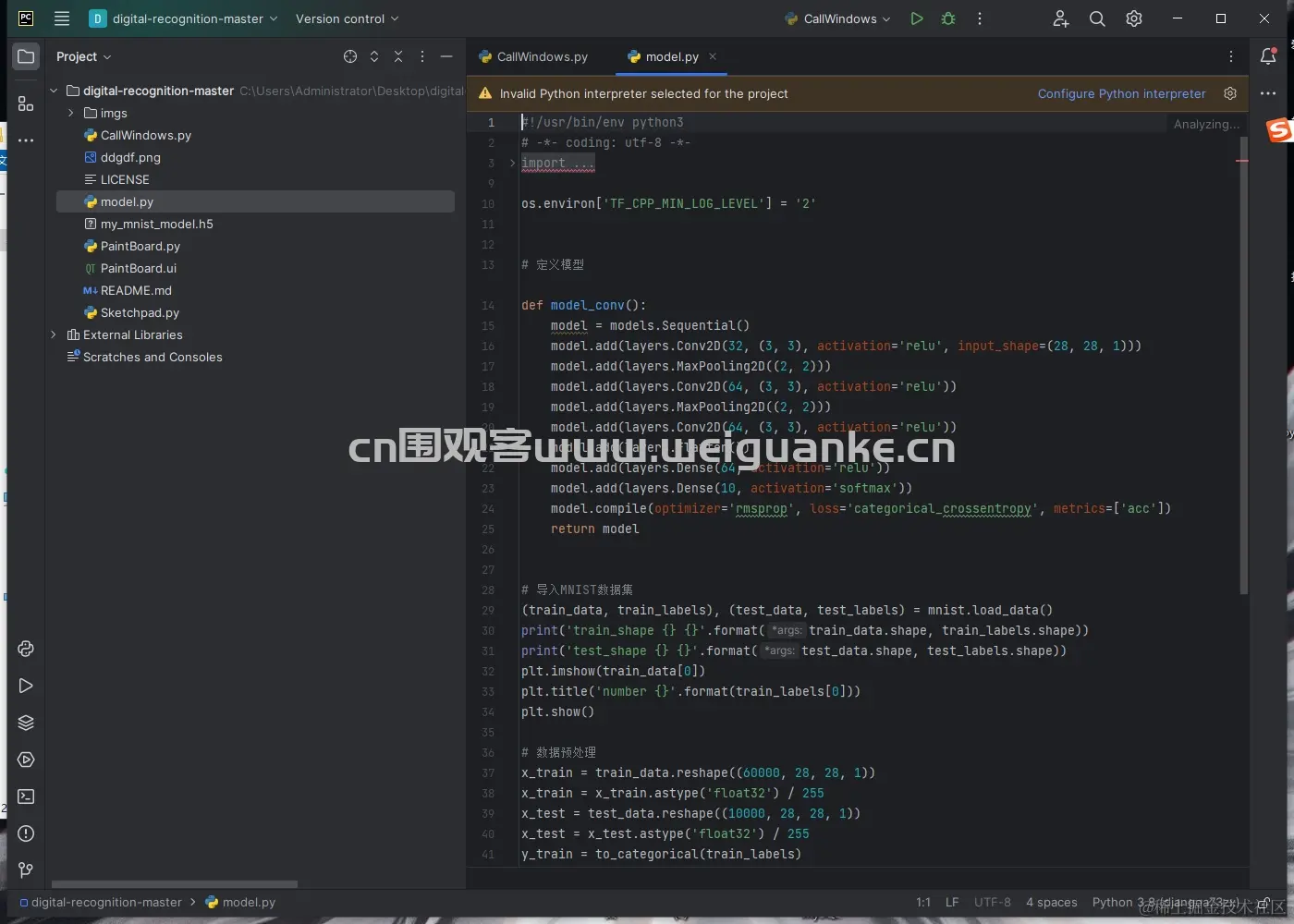Open the Python Packages tool window

click(x=26, y=723)
